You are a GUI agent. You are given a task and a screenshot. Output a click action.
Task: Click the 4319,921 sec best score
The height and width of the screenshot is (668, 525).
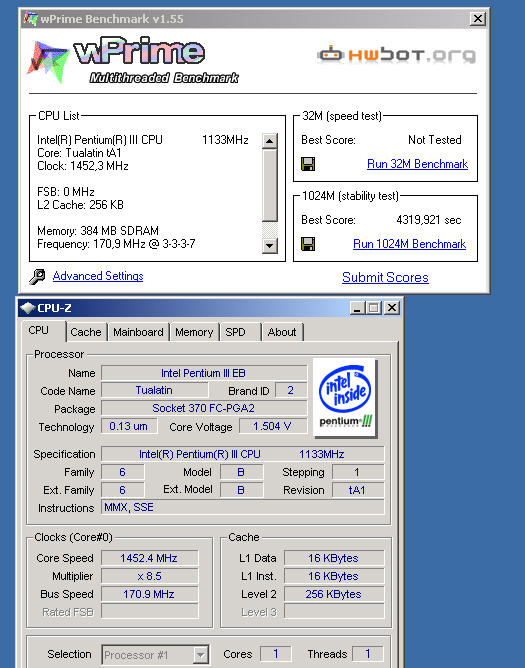[429, 220]
